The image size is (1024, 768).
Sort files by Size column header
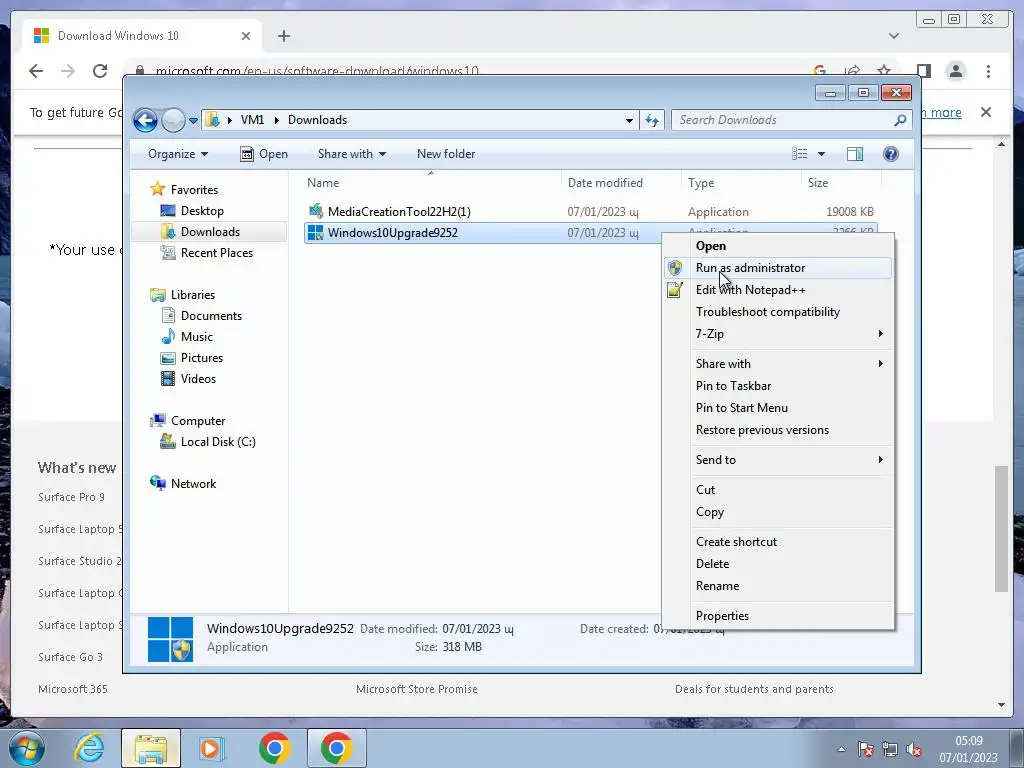pos(818,184)
